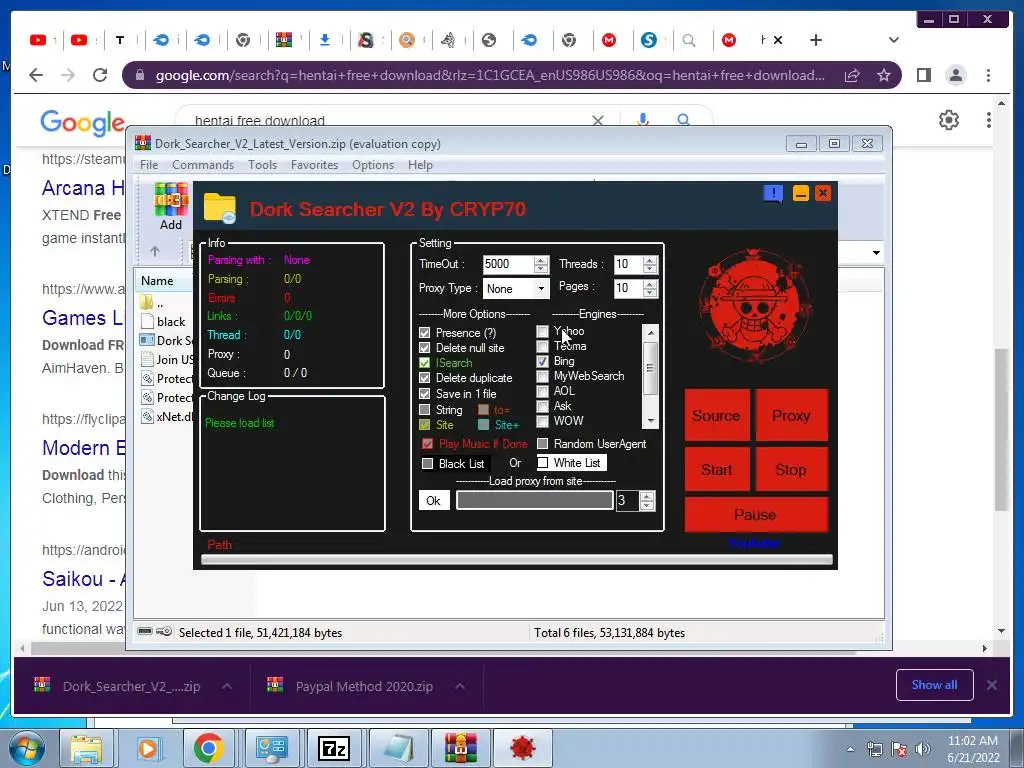This screenshot has width=1024, height=768.
Task: Click the red pirate skull logo
Action: 755,306
